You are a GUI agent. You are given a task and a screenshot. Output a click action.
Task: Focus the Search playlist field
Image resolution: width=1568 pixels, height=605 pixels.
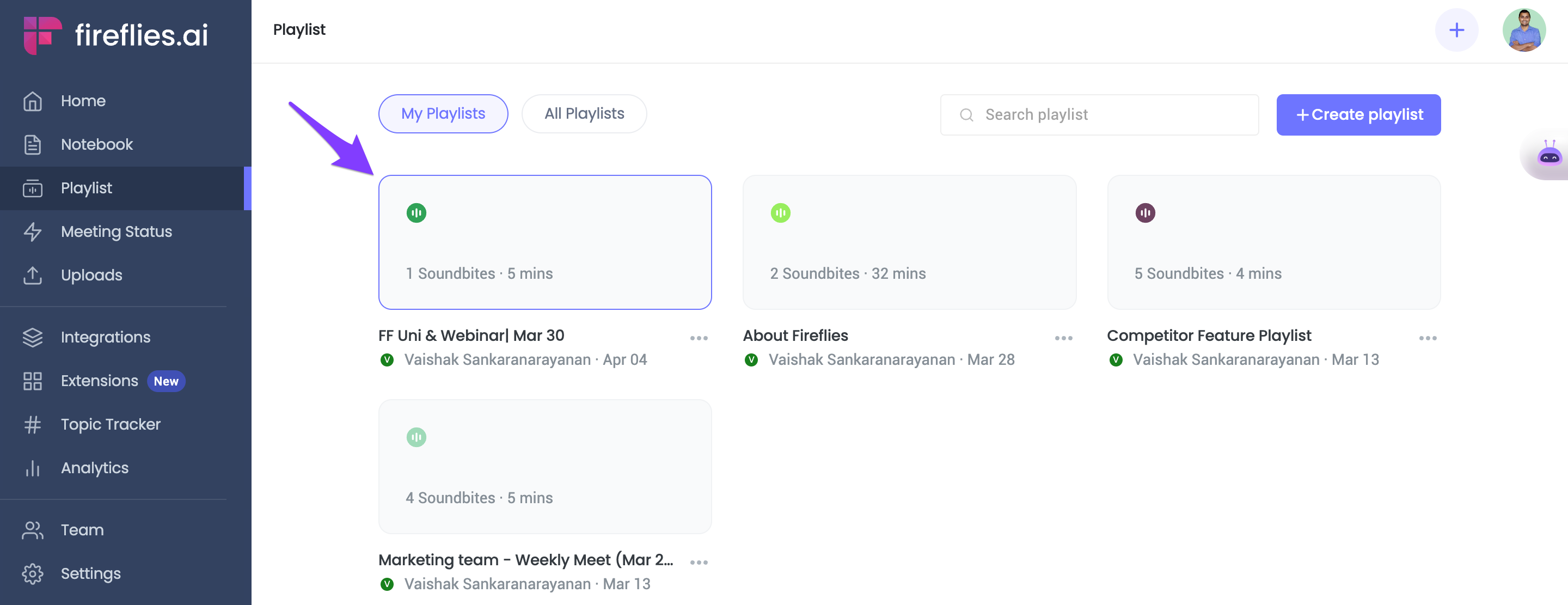point(1099,115)
